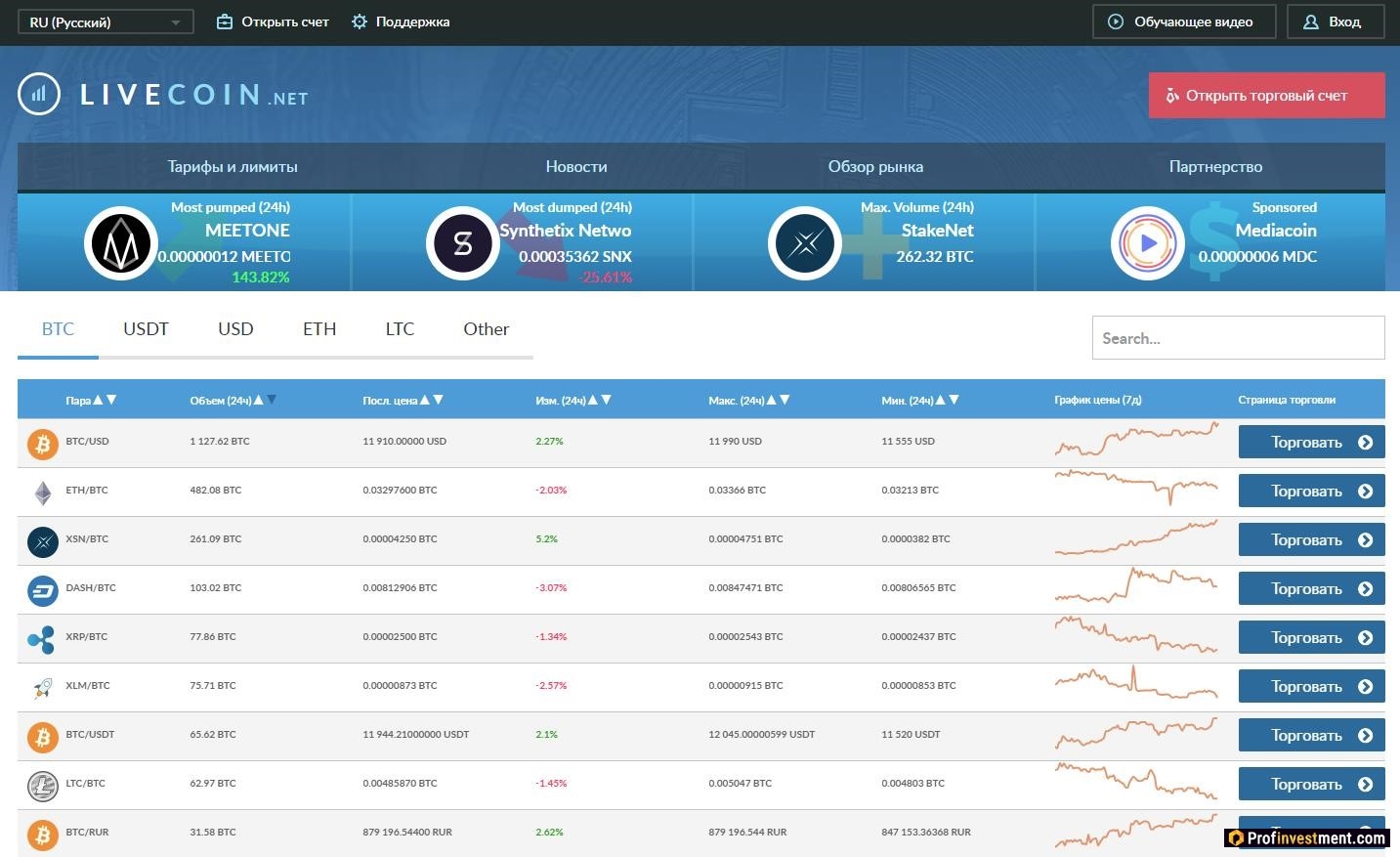Image resolution: width=1400 pixels, height=857 pixels.
Task: Click the Bitcoin icon in BTC/USDT row
Action: pyautogui.click(x=42, y=737)
